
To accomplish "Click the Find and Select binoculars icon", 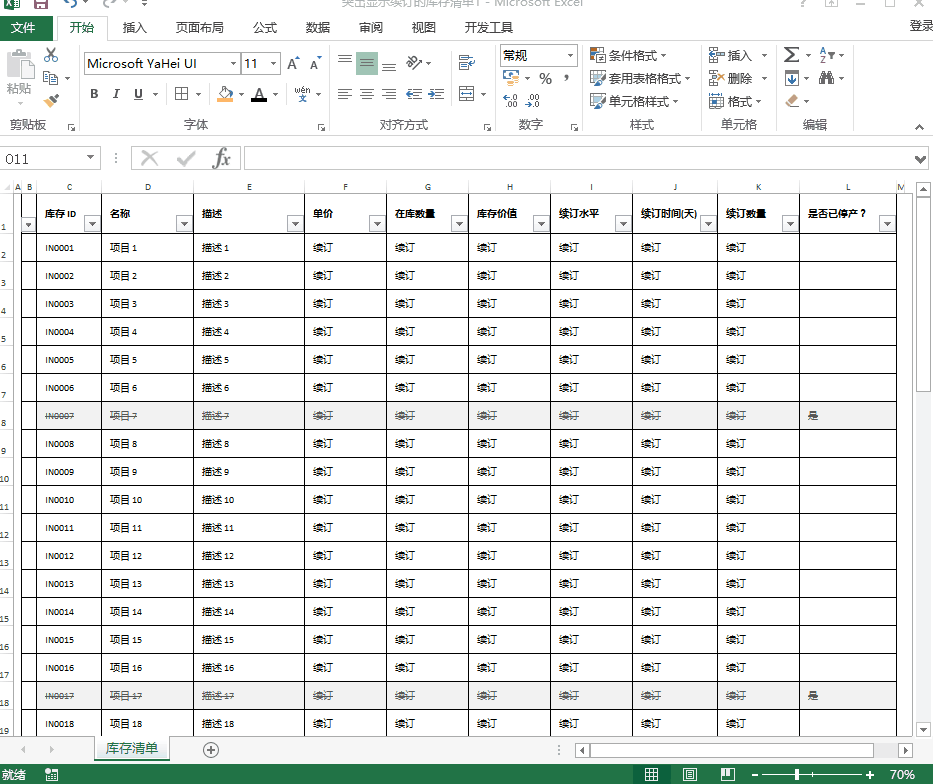I will click(x=826, y=78).
